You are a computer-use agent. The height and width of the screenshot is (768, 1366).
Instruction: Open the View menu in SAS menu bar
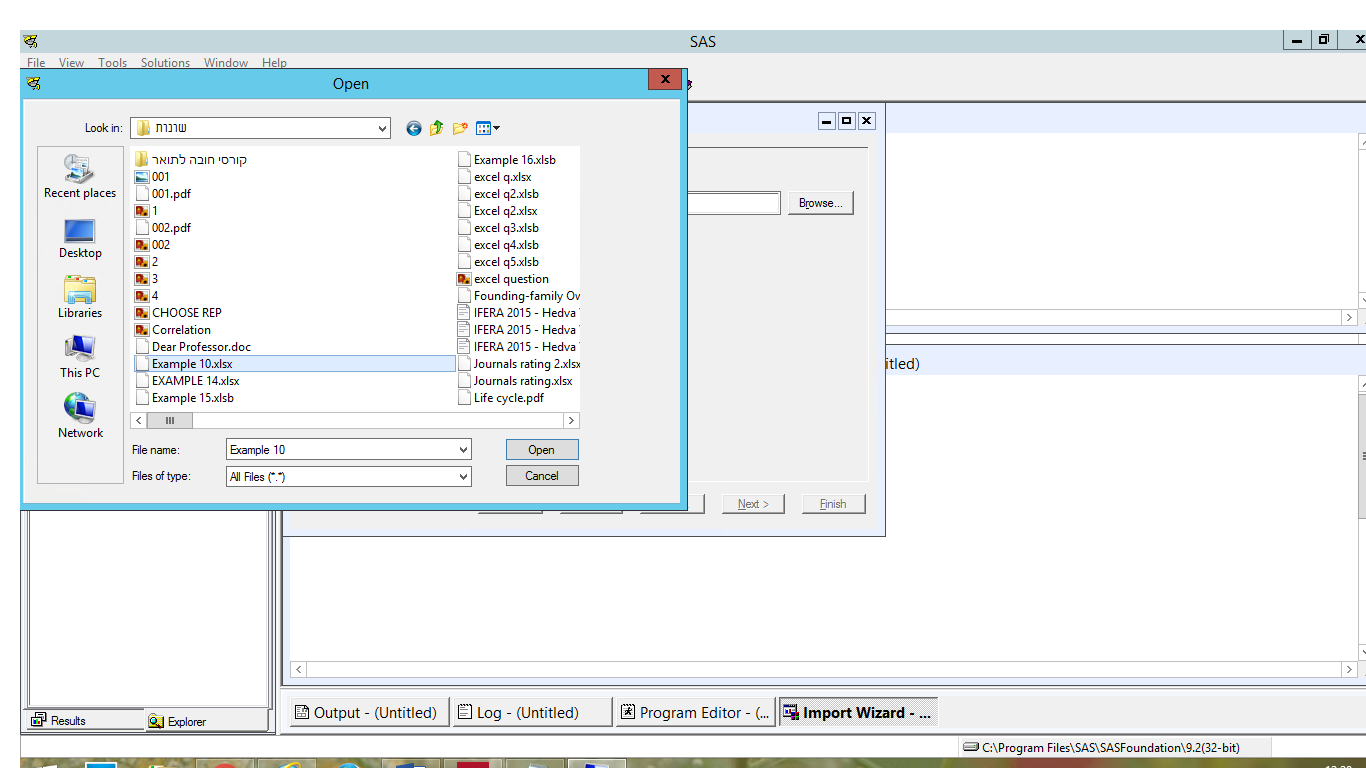pyautogui.click(x=71, y=63)
